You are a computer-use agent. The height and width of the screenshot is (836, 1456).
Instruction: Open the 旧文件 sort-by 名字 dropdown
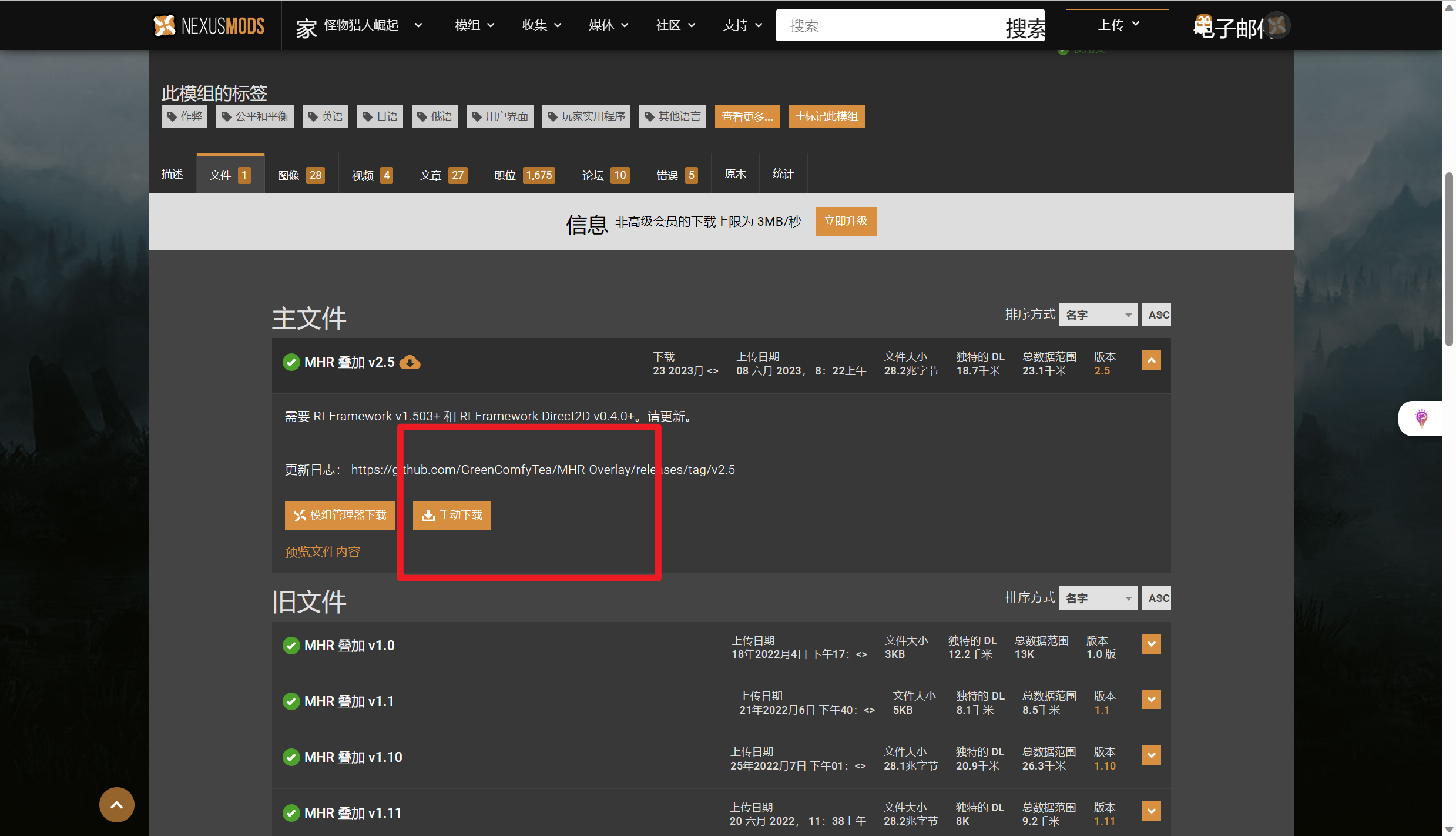click(1098, 598)
